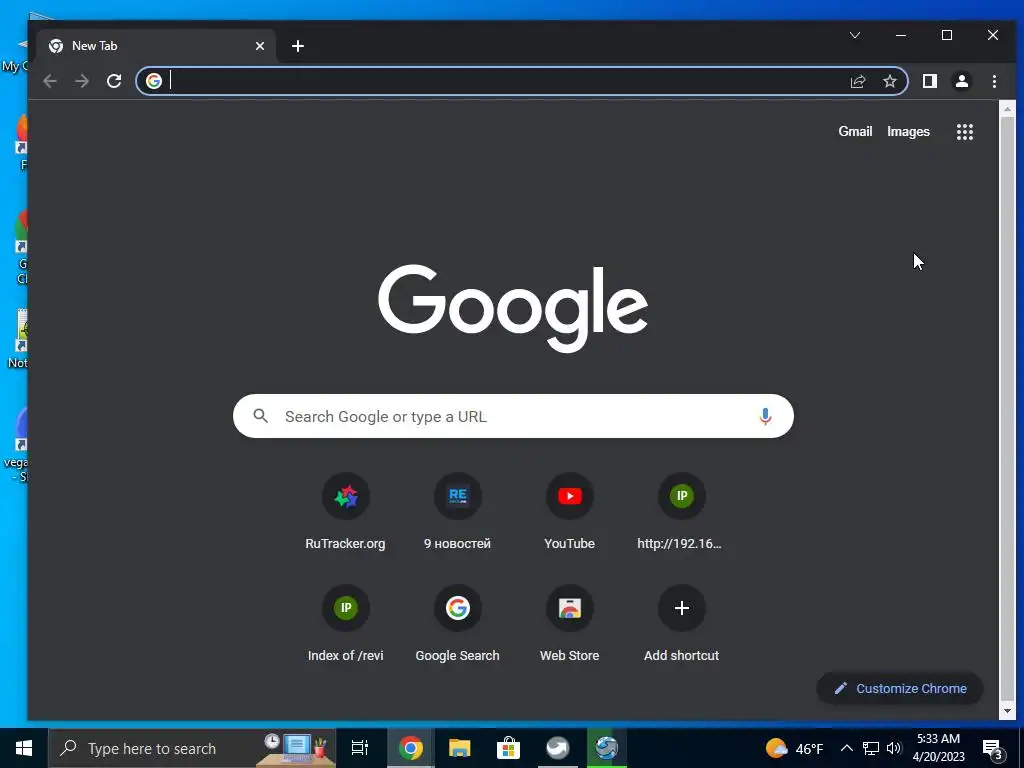Open the RuTracker.org shortcut
Image resolution: width=1024 pixels, height=768 pixels.
point(345,511)
